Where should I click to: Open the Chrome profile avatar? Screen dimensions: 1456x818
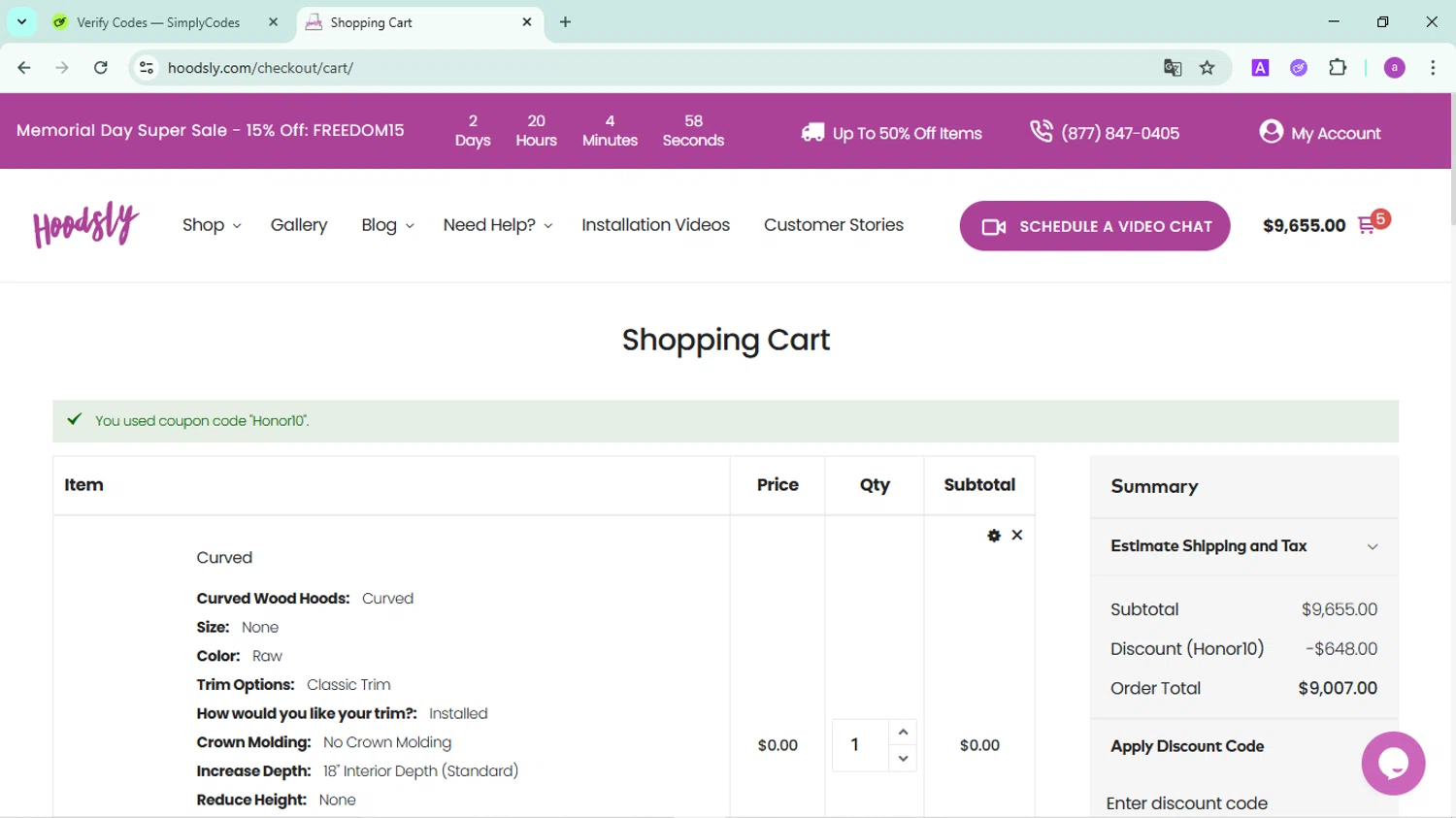[1395, 68]
